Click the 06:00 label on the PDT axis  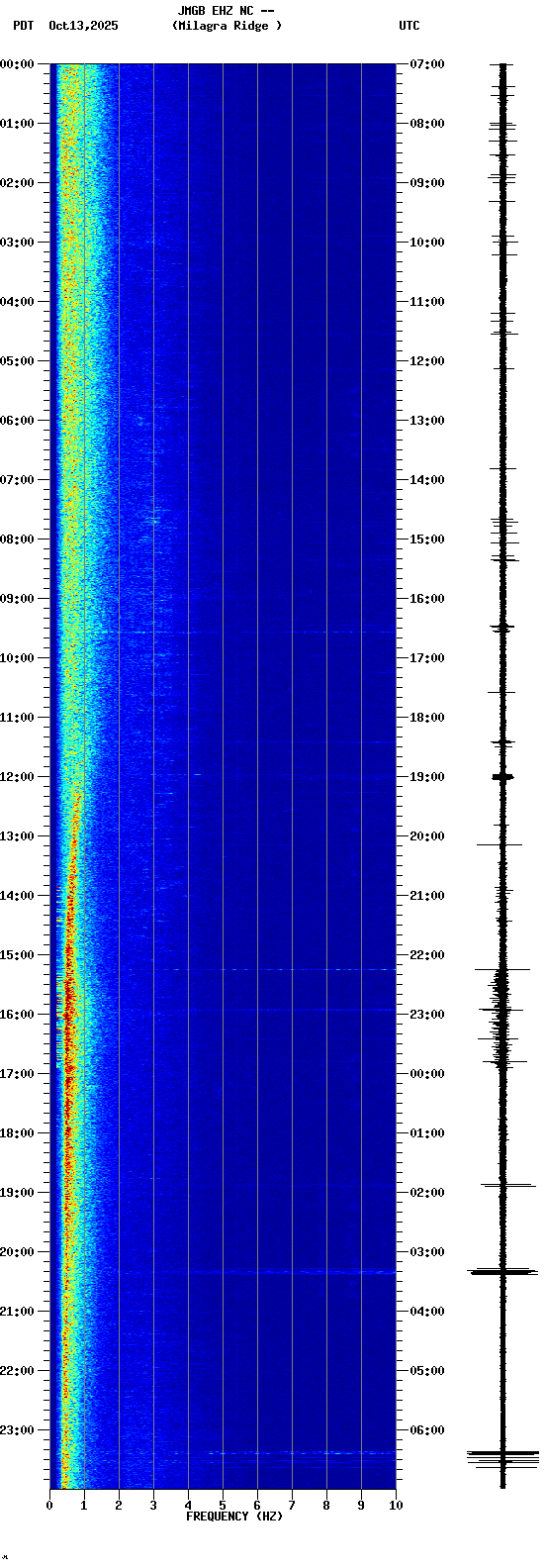pyautogui.click(x=17, y=421)
